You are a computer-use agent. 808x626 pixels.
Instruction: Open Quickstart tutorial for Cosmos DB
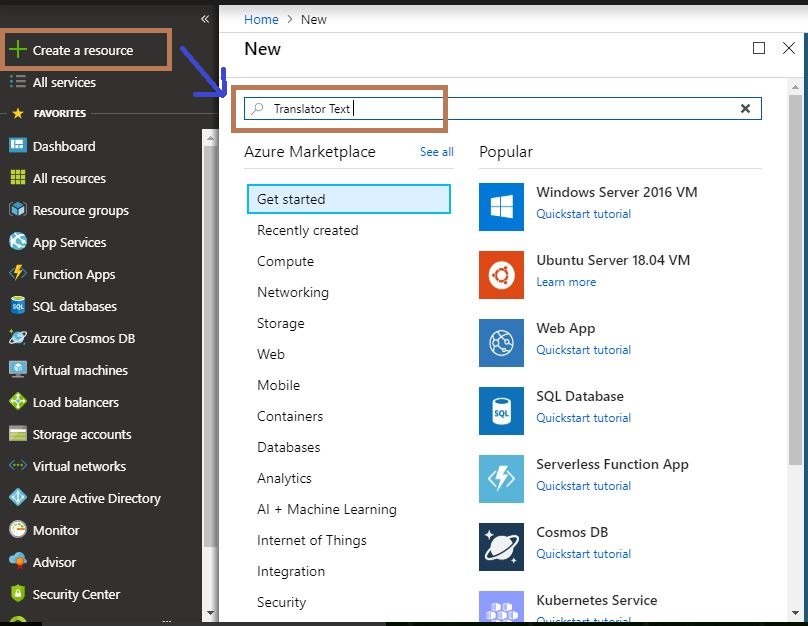[x=583, y=554]
